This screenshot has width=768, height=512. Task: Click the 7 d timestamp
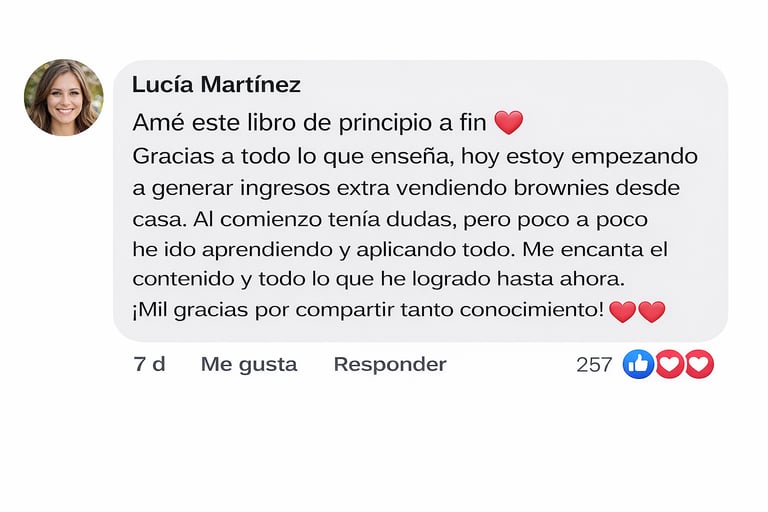(149, 364)
